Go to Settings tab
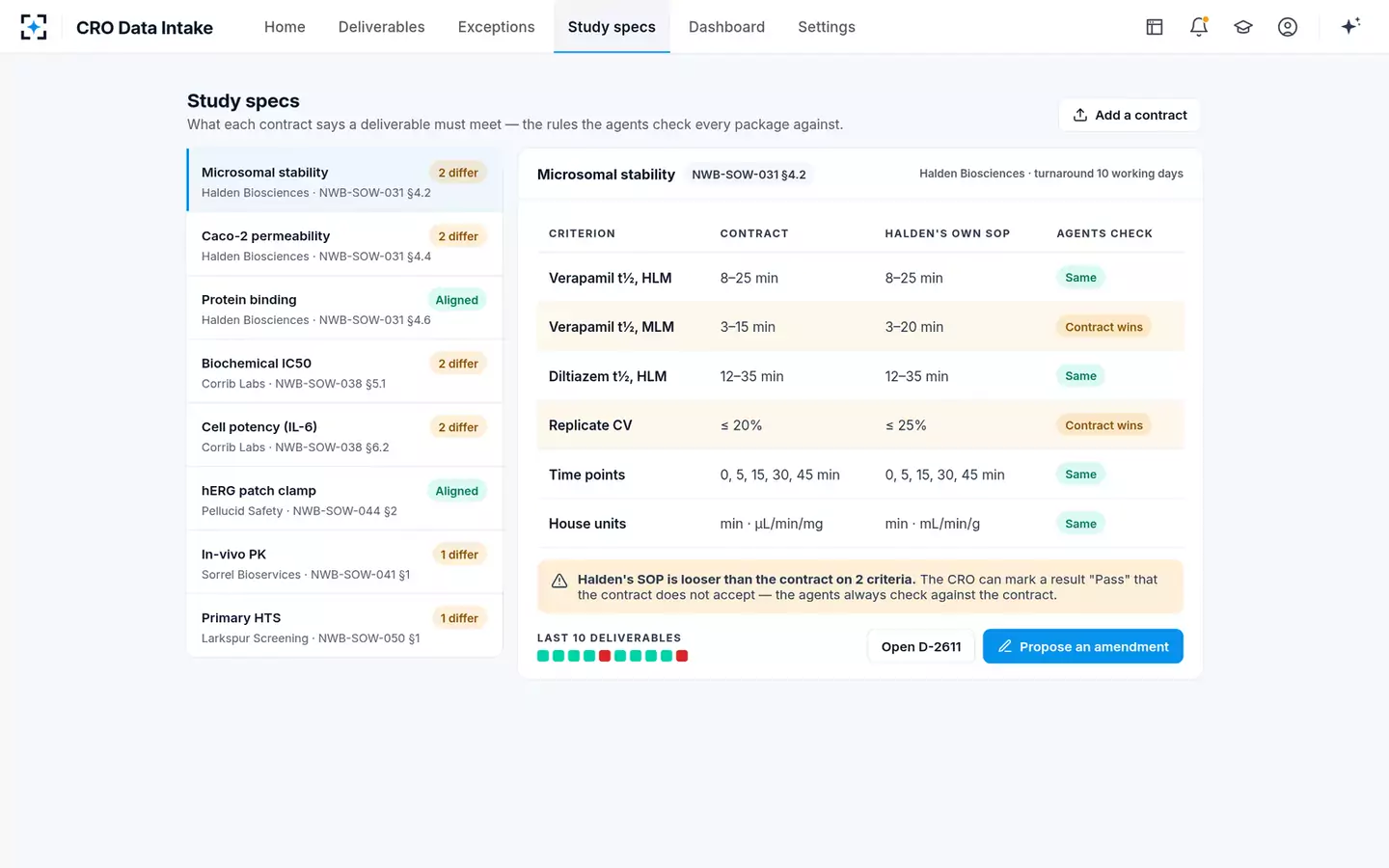Viewport: 1389px width, 868px height. click(827, 27)
